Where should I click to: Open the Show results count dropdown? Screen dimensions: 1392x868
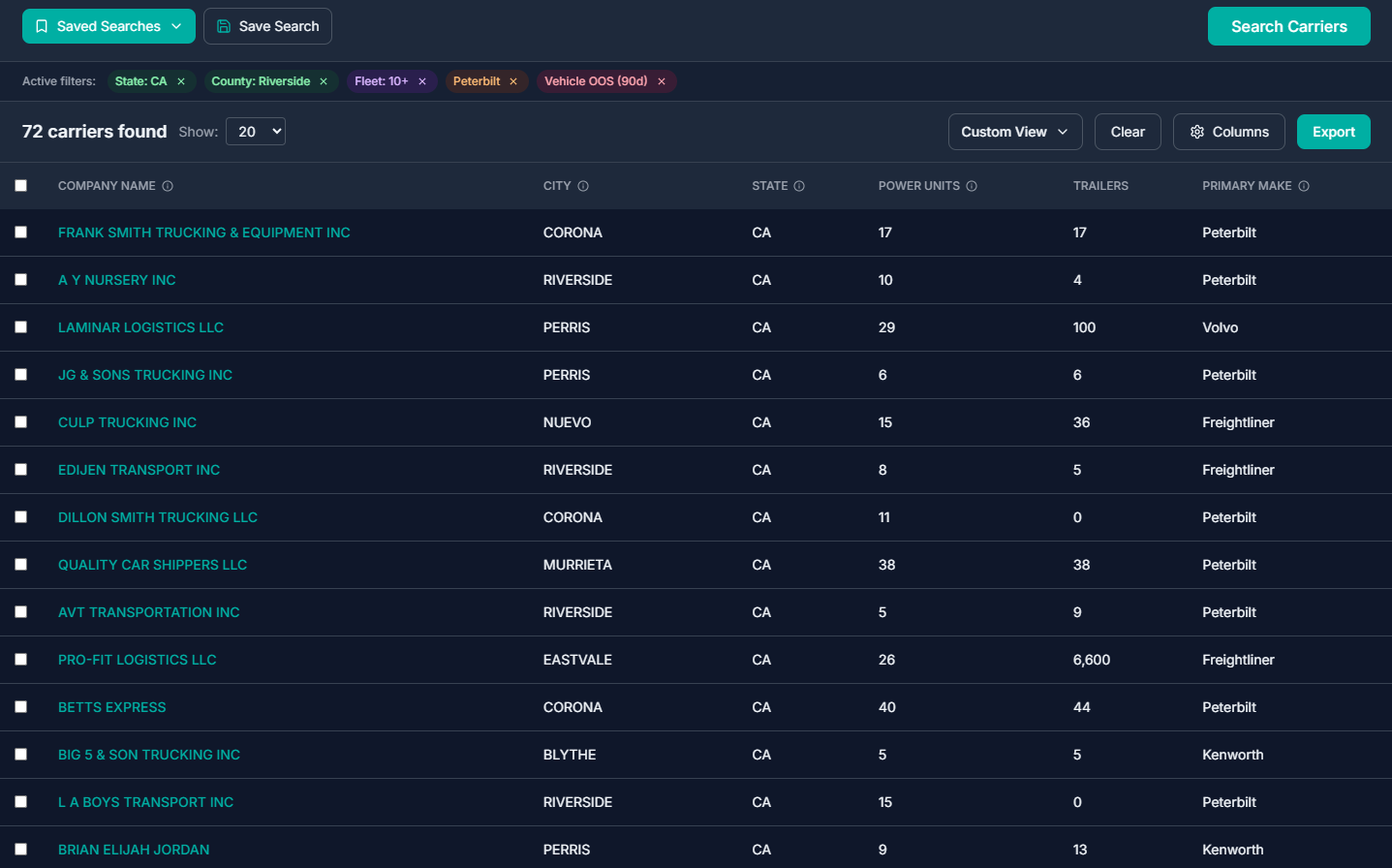click(x=255, y=131)
